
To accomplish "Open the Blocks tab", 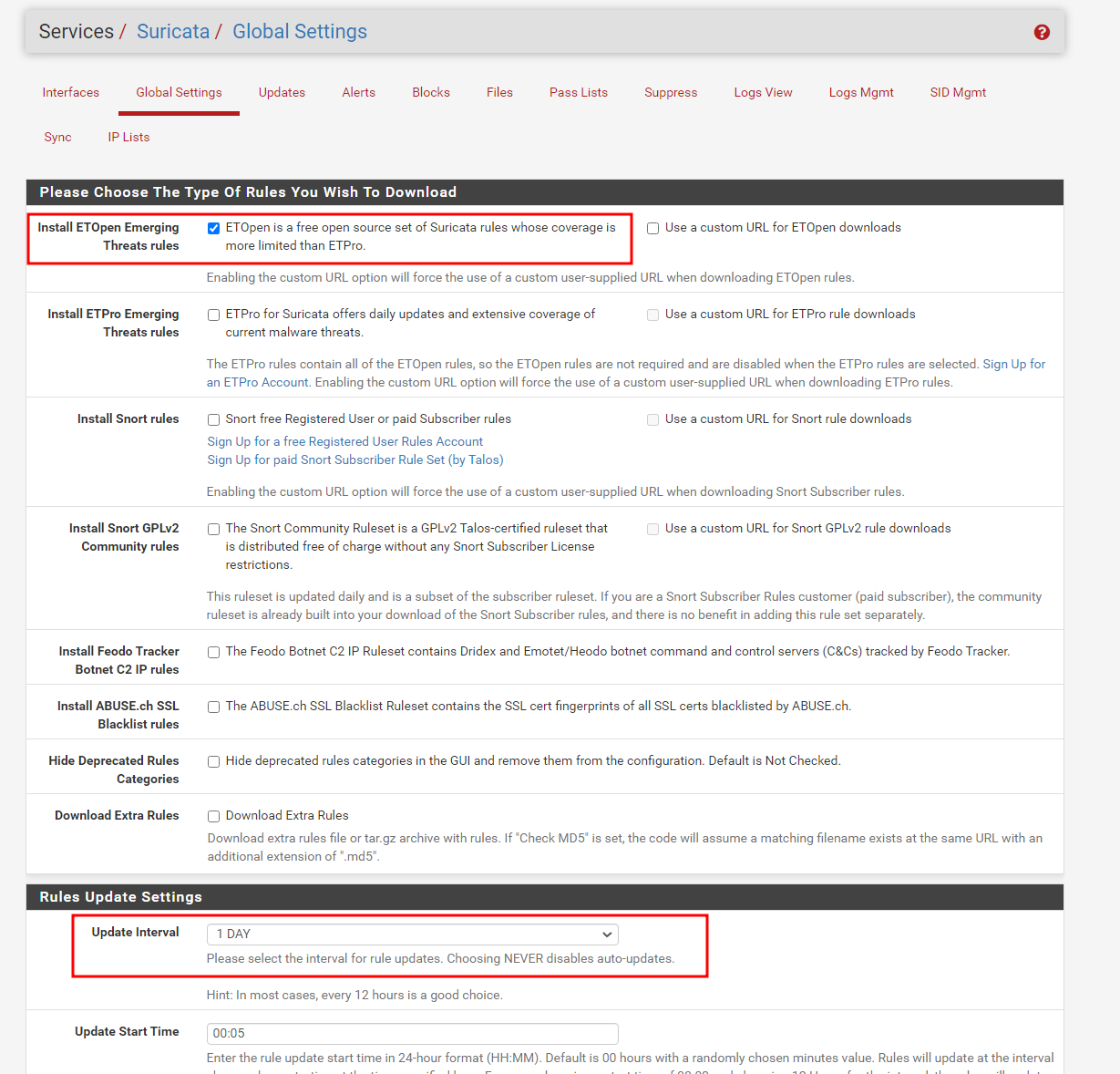I will pos(431,92).
